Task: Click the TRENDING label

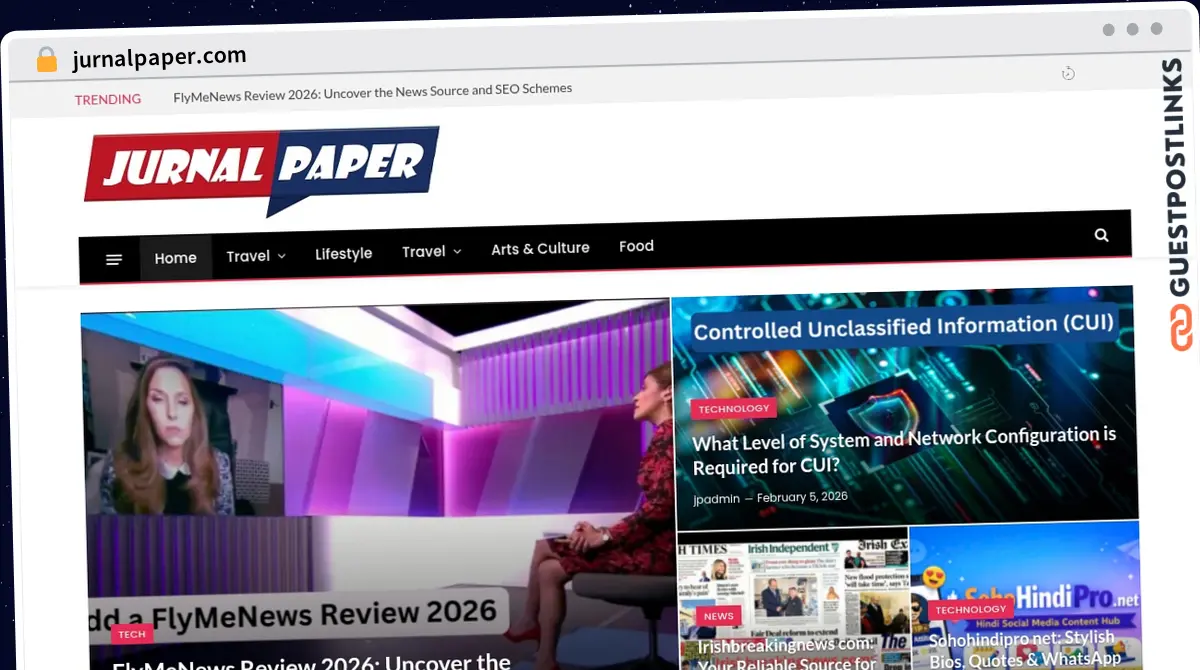Action: tap(107, 99)
